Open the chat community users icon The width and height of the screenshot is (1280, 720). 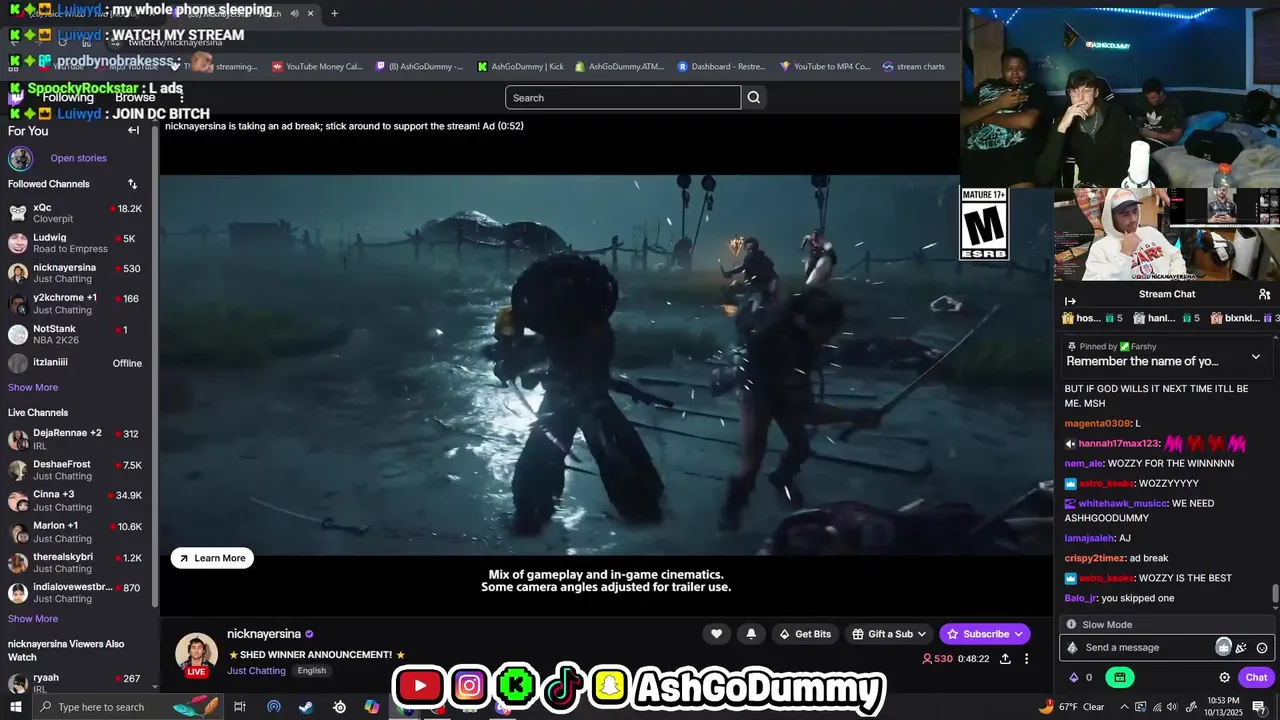pos(1264,294)
